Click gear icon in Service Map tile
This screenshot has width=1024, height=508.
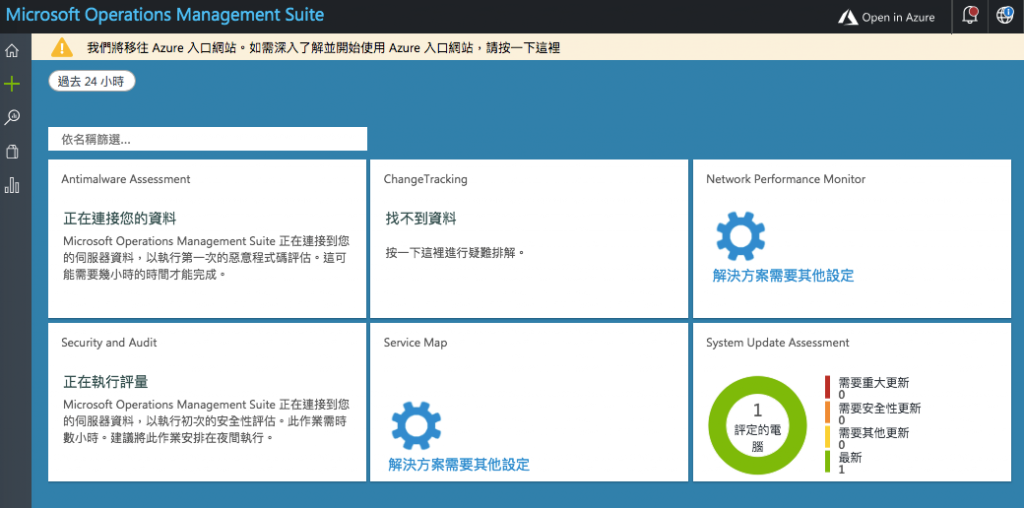[416, 426]
